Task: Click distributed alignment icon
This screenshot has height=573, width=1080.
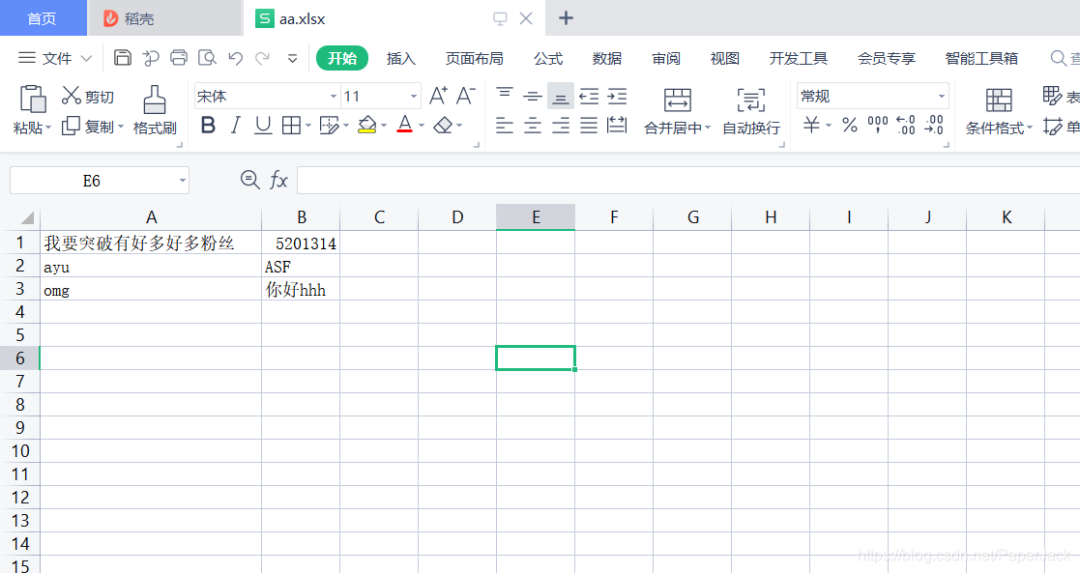Action: coord(617,125)
